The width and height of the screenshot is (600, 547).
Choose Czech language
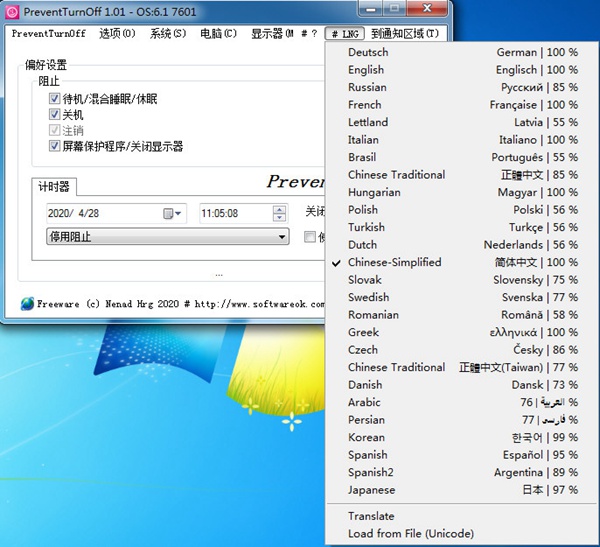click(463, 350)
